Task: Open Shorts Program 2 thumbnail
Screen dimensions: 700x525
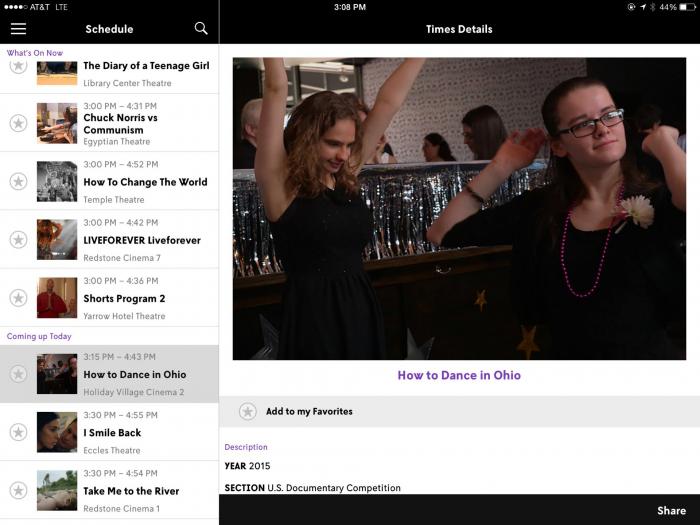Action: [x=57, y=298]
